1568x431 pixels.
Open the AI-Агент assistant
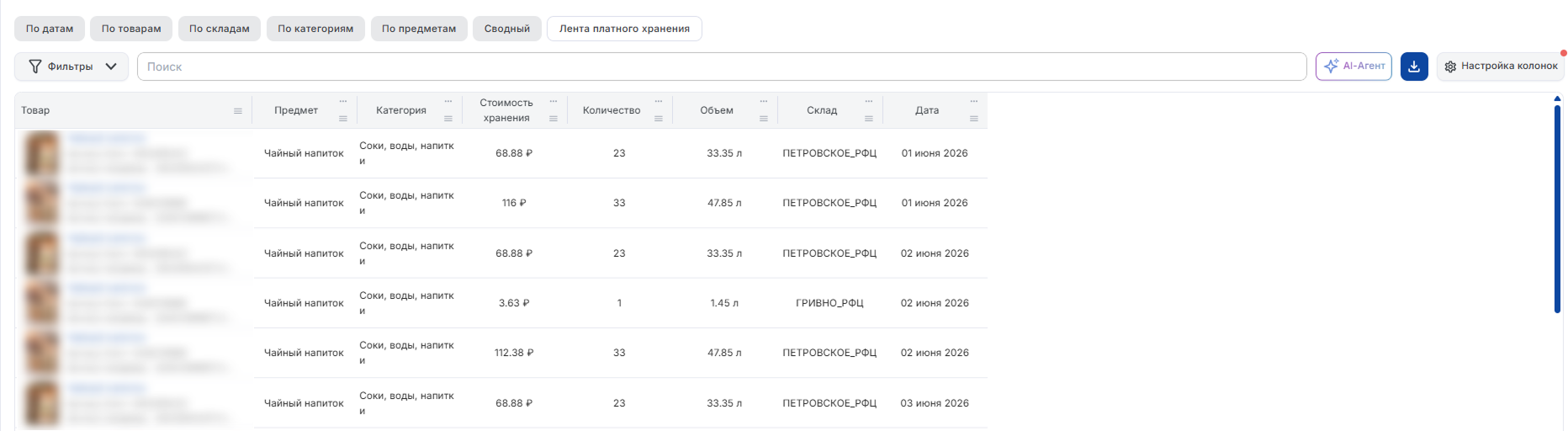tap(1353, 67)
